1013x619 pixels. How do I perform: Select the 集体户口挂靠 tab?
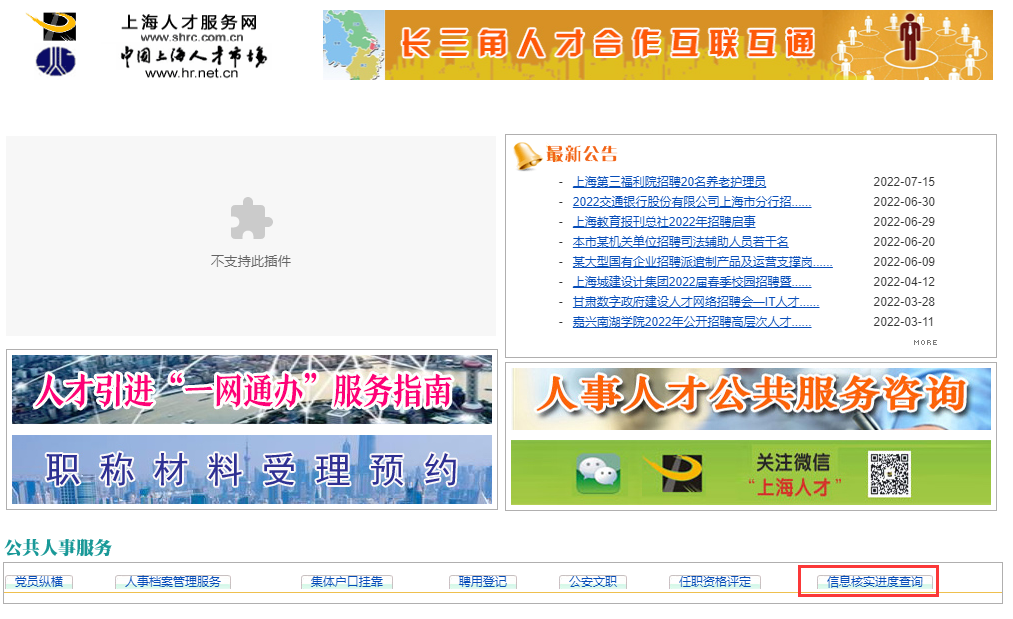click(347, 582)
